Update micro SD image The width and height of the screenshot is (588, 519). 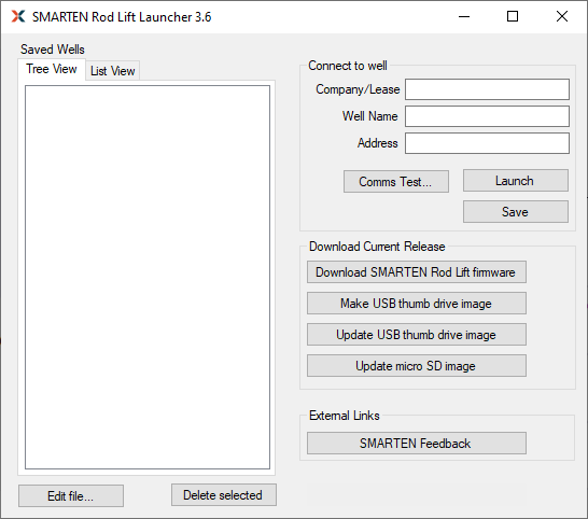click(417, 365)
